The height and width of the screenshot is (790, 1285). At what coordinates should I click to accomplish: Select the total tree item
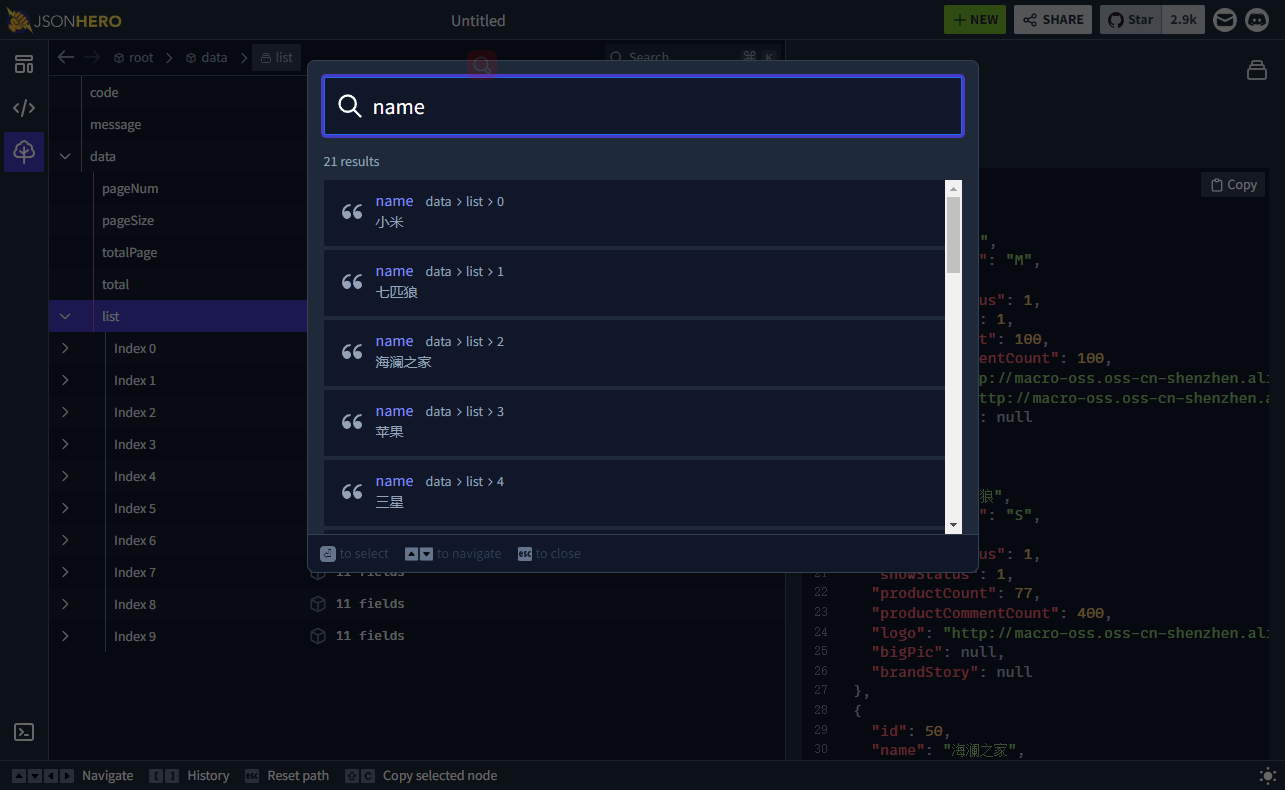pos(115,284)
